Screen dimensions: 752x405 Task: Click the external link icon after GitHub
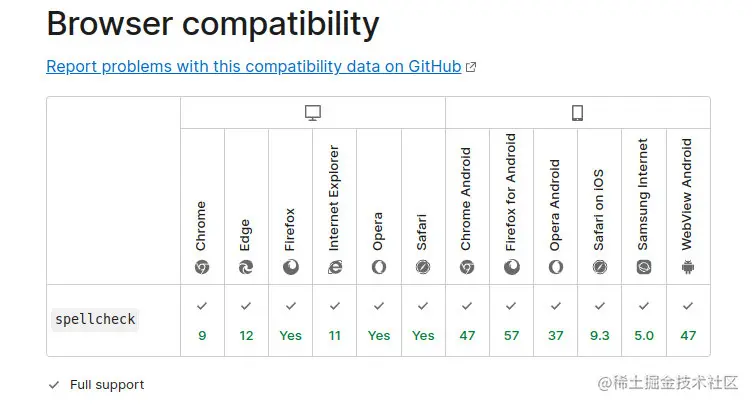click(x=471, y=67)
